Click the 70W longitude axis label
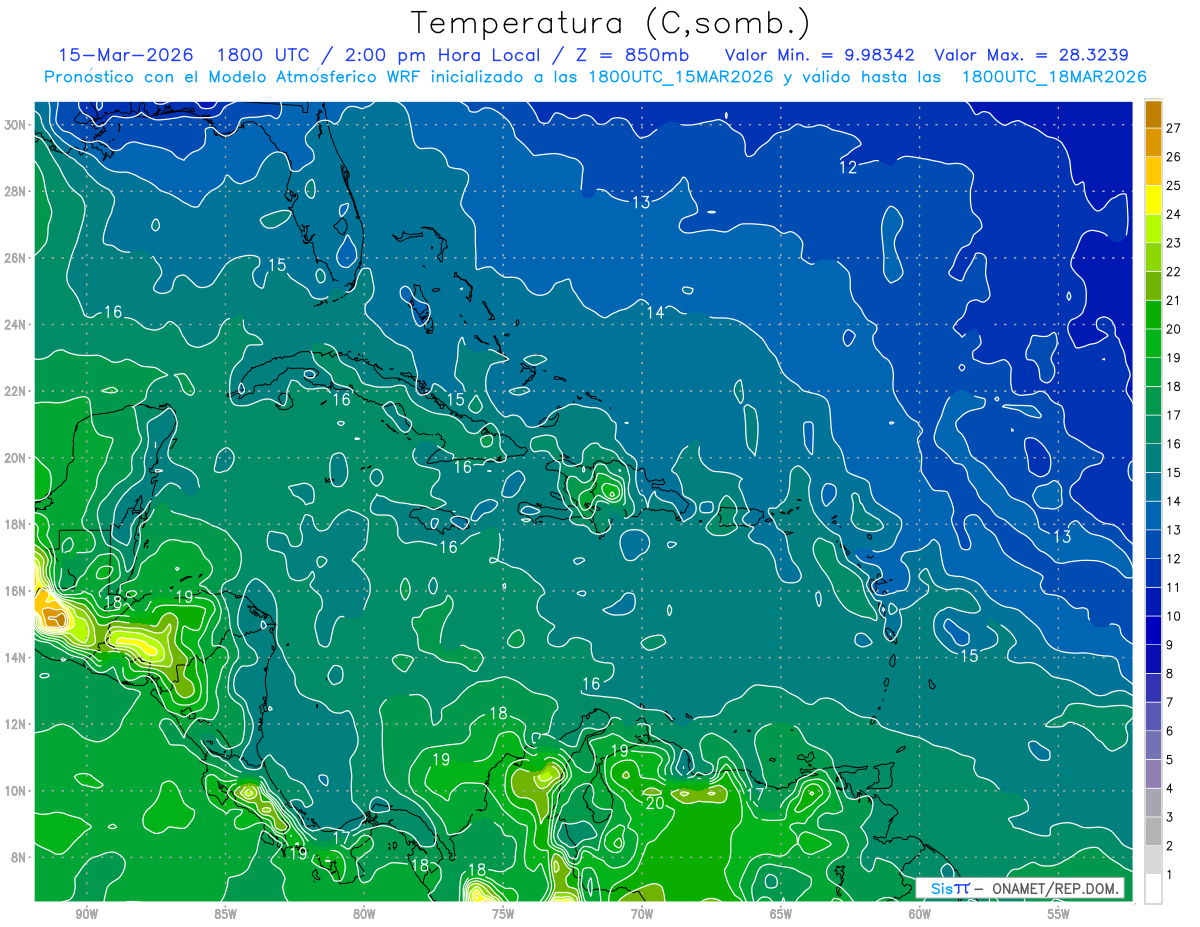Screen dimensions: 1200x927 (x=642, y=914)
